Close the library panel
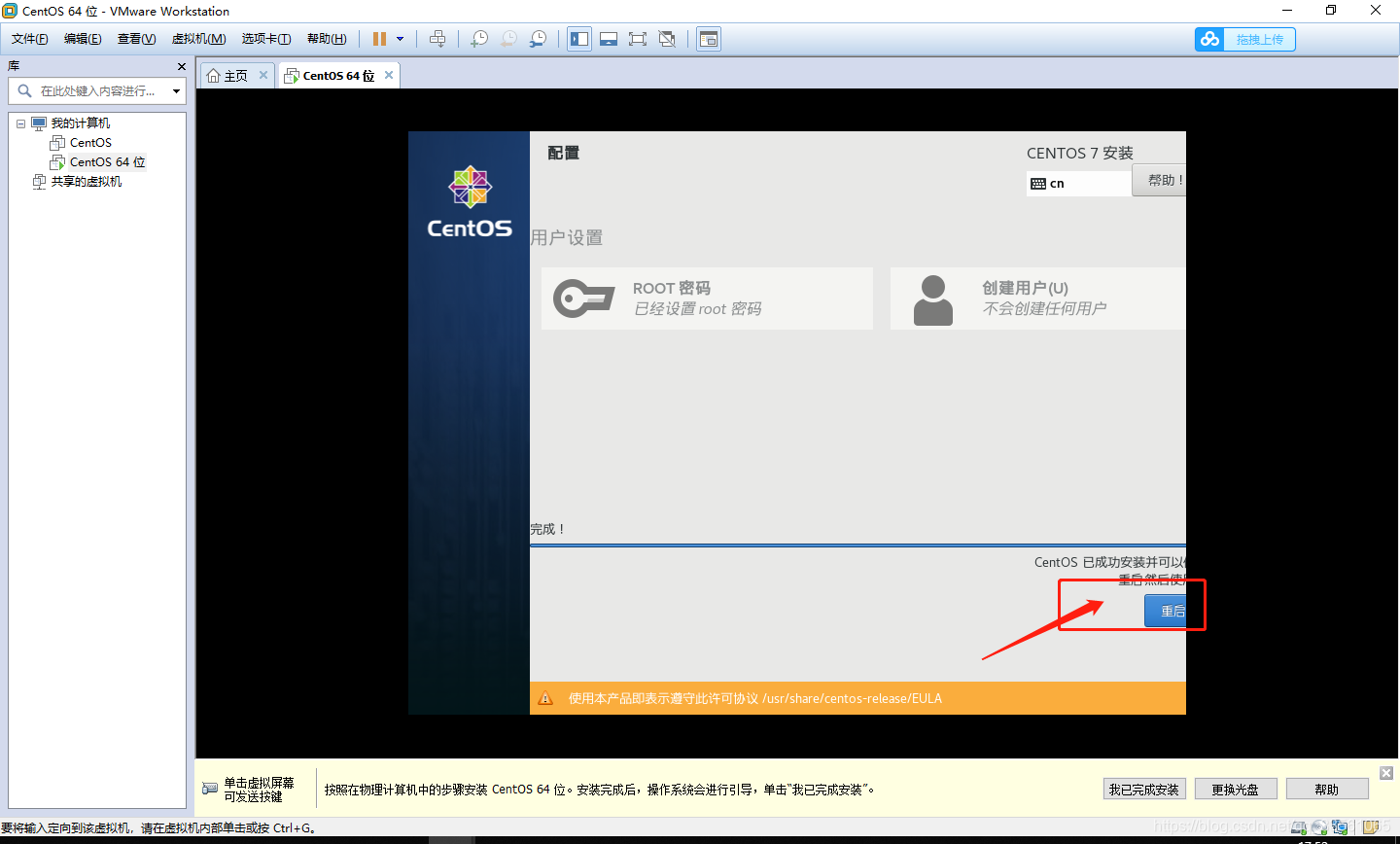Image resolution: width=1400 pixels, height=844 pixels. 182,66
